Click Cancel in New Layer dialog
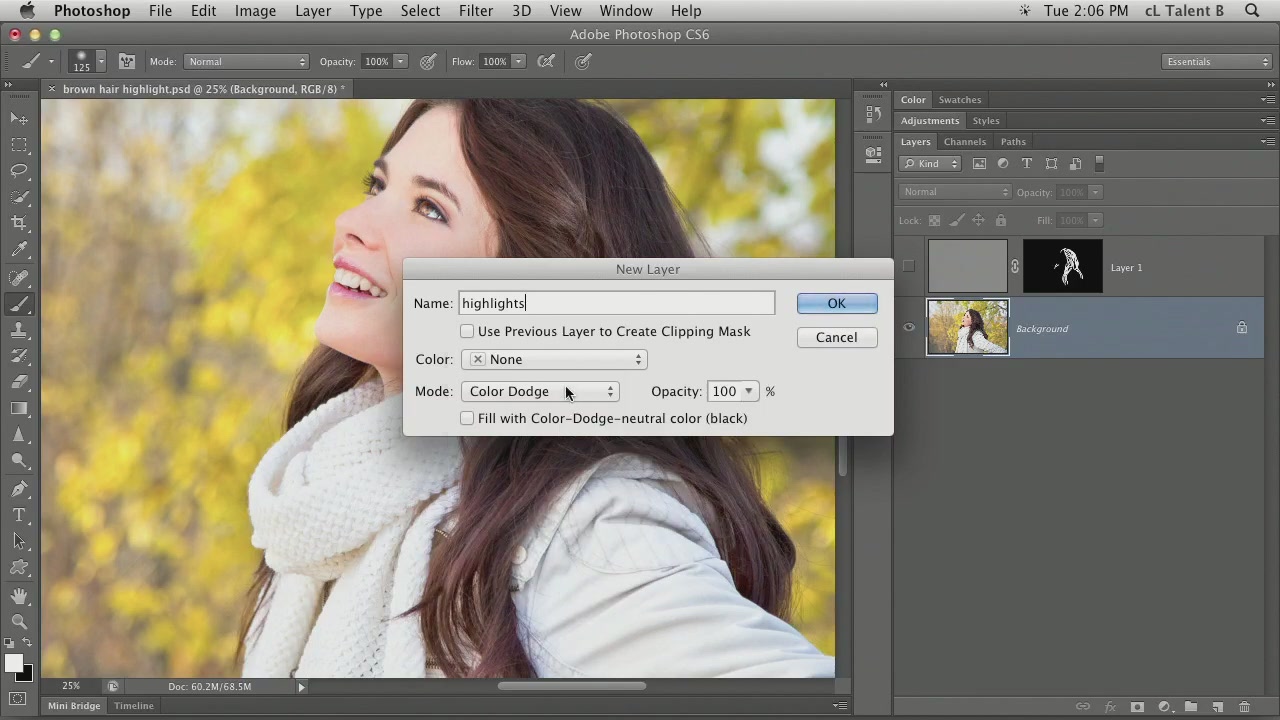 (x=837, y=337)
